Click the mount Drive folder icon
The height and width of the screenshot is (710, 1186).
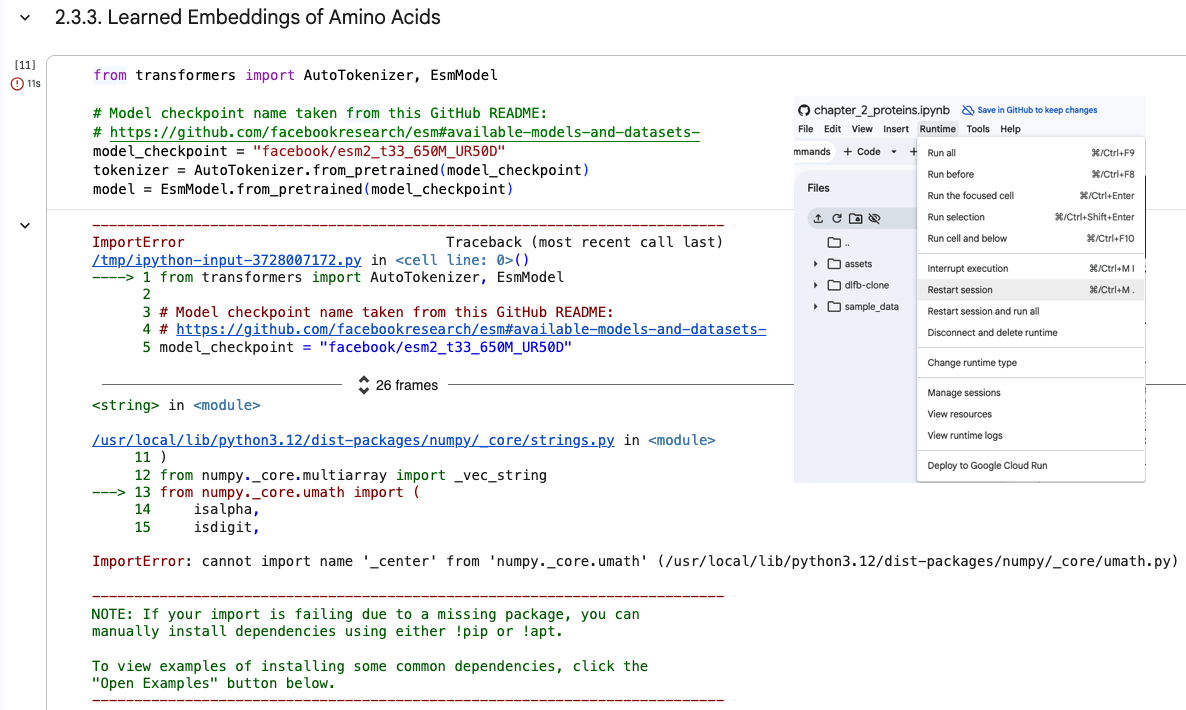click(x=855, y=219)
